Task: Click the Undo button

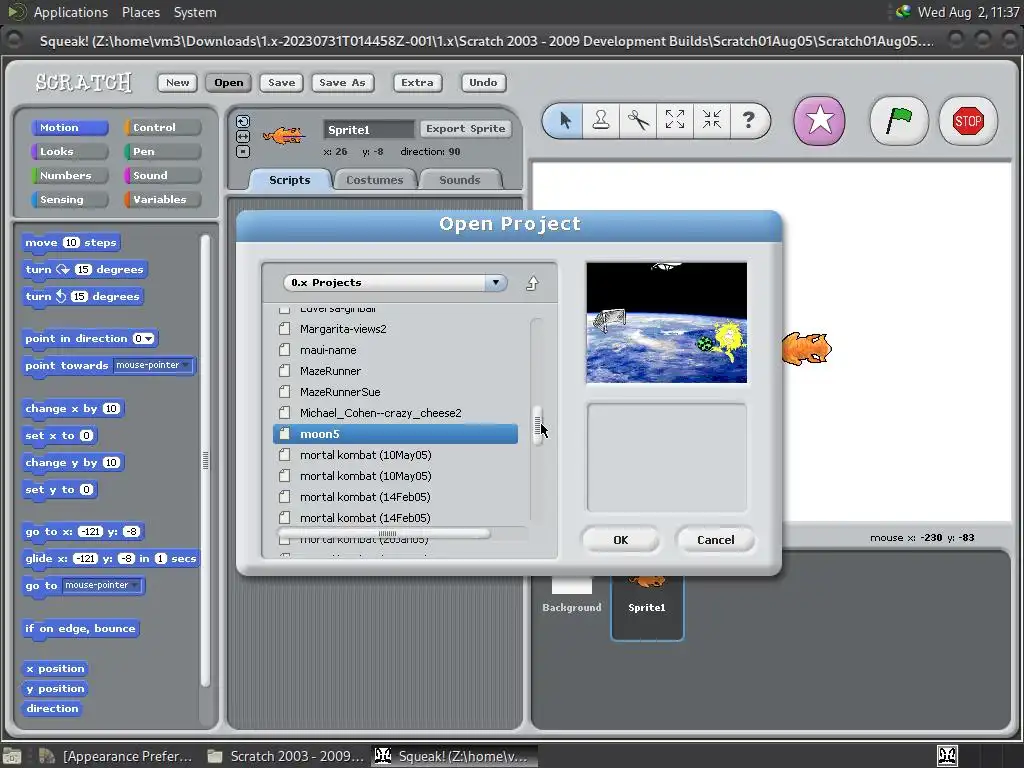Action: point(483,82)
